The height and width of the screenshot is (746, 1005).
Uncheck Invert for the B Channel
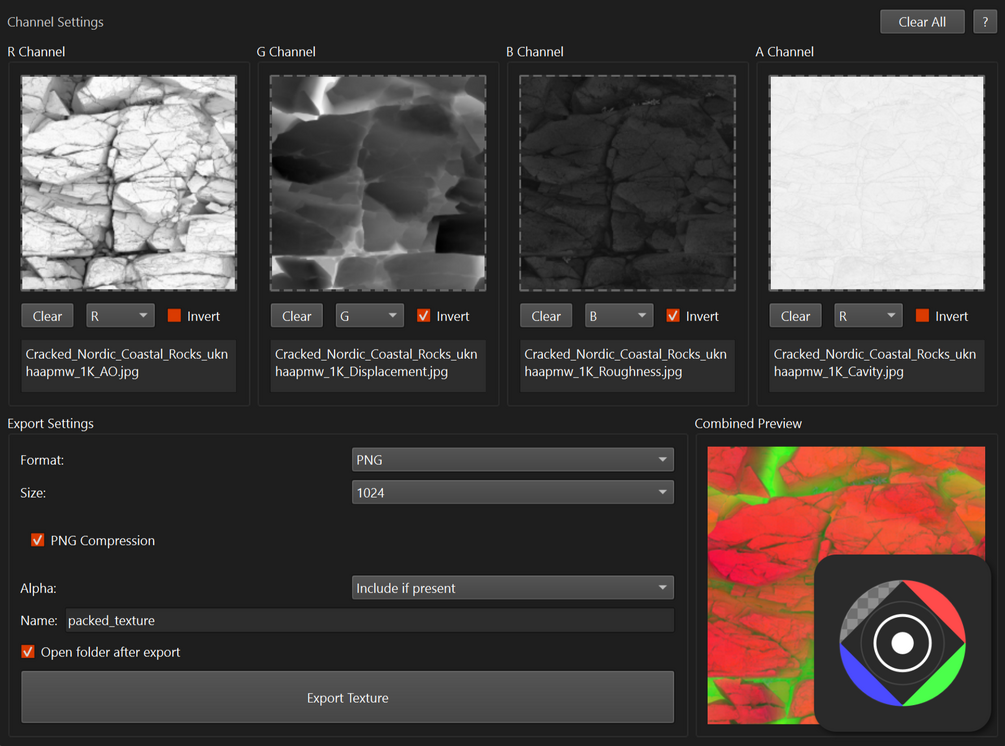pyautogui.click(x=673, y=315)
